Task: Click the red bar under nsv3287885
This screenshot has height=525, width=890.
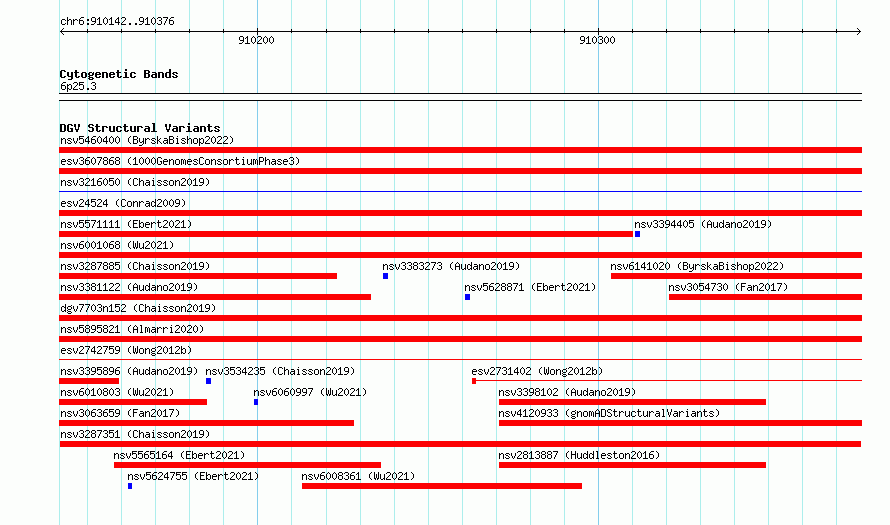Action: tap(198, 276)
